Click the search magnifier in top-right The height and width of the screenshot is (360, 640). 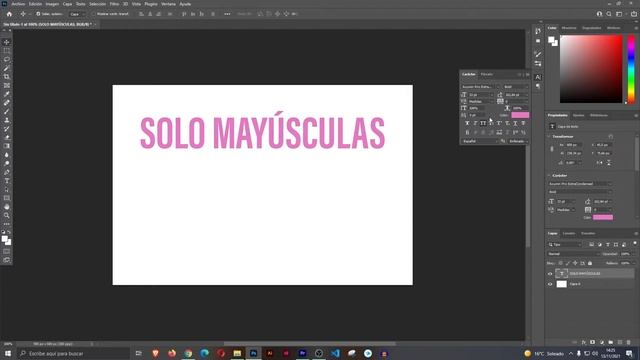tap(609, 14)
